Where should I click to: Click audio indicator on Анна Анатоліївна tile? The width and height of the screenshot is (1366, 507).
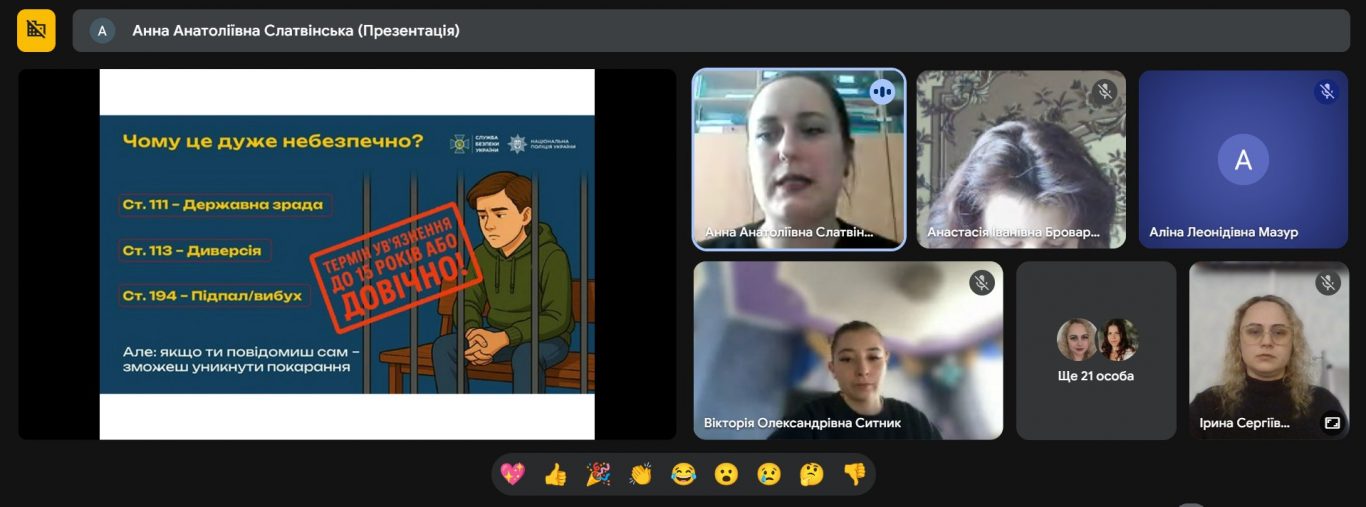point(881,92)
